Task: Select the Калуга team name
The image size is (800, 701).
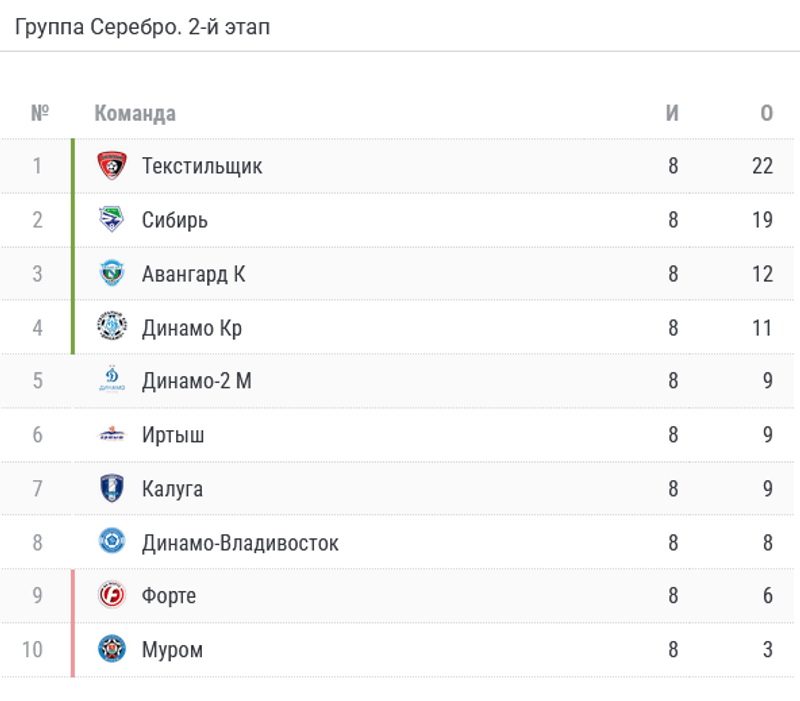Action: (x=172, y=489)
